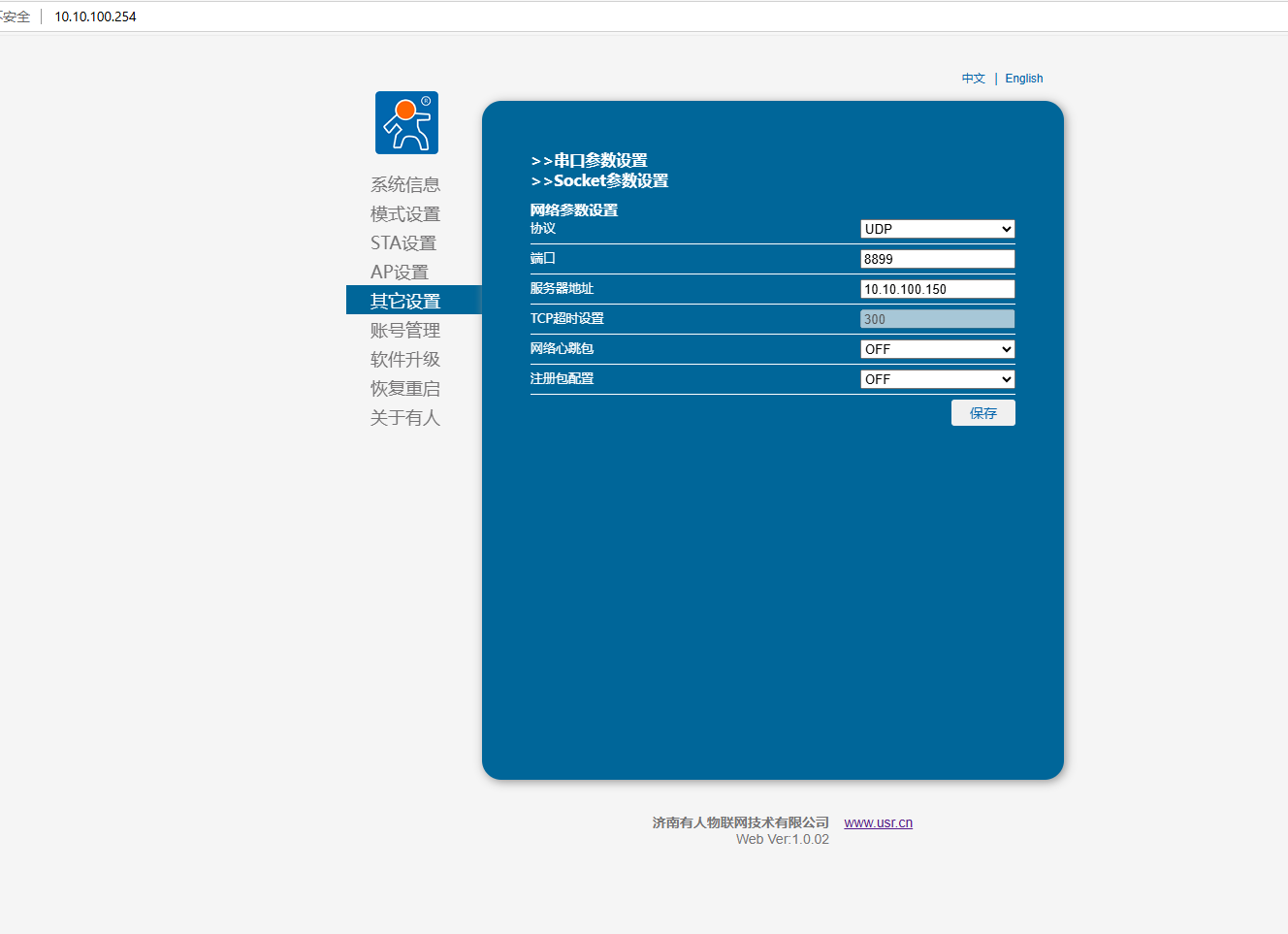
Task: Open the 关于有人 sidebar page
Action: (x=405, y=417)
